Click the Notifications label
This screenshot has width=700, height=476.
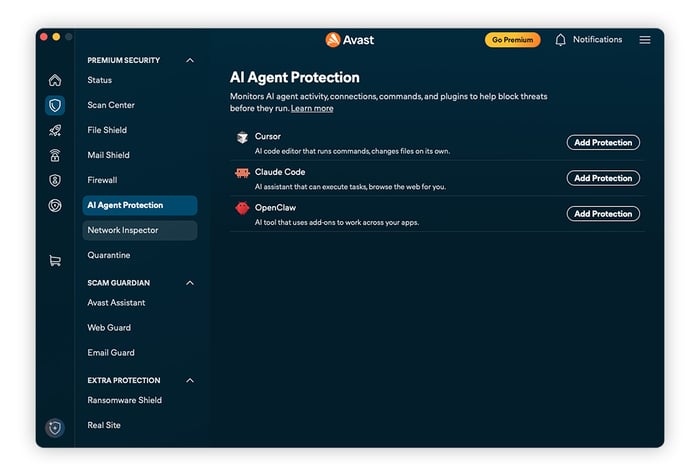(597, 40)
